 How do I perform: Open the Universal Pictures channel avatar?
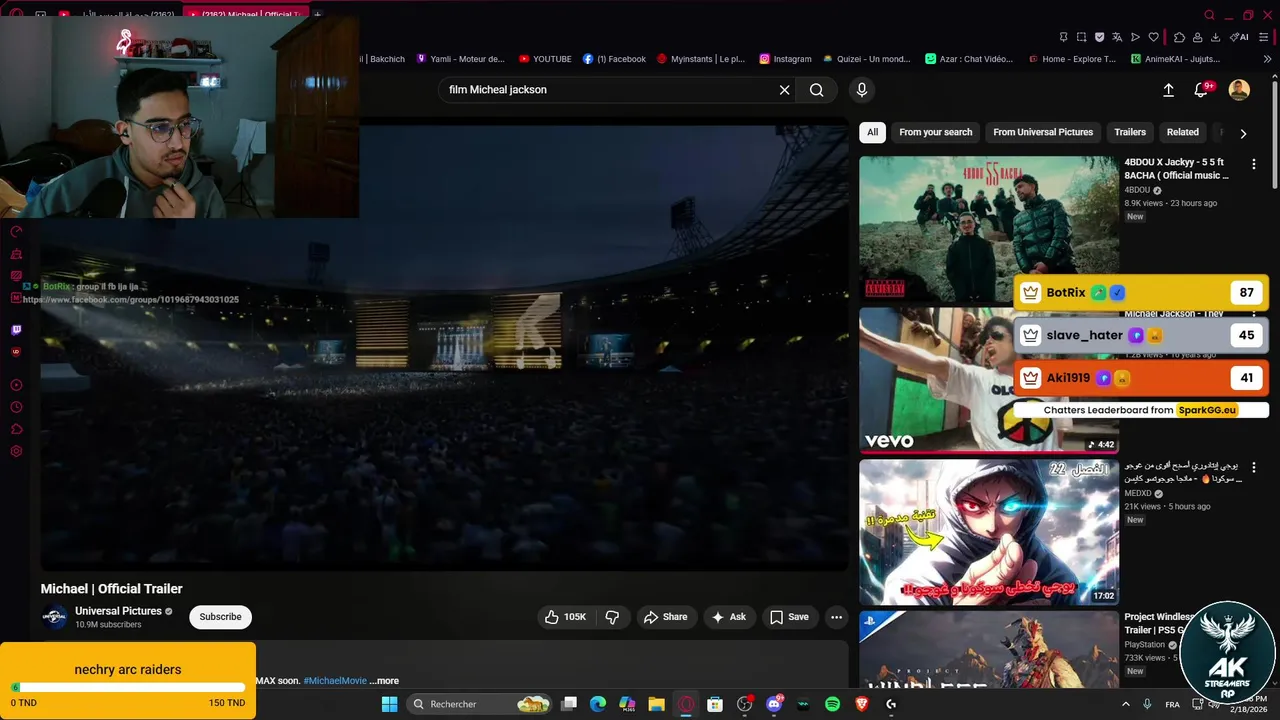(54, 617)
